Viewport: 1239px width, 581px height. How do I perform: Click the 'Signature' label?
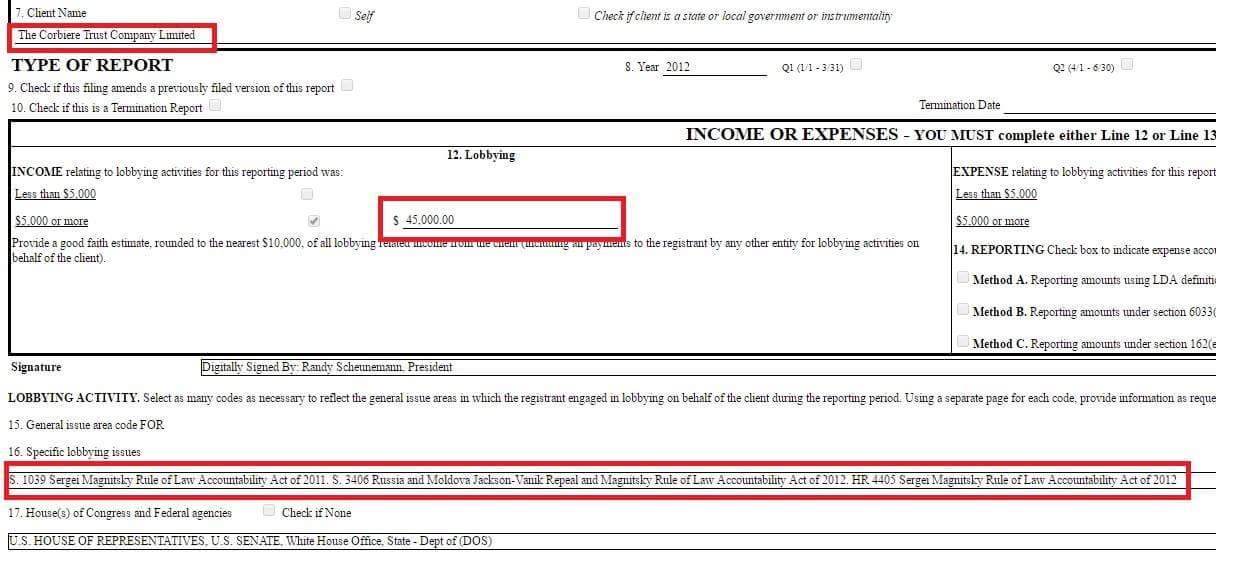[35, 367]
